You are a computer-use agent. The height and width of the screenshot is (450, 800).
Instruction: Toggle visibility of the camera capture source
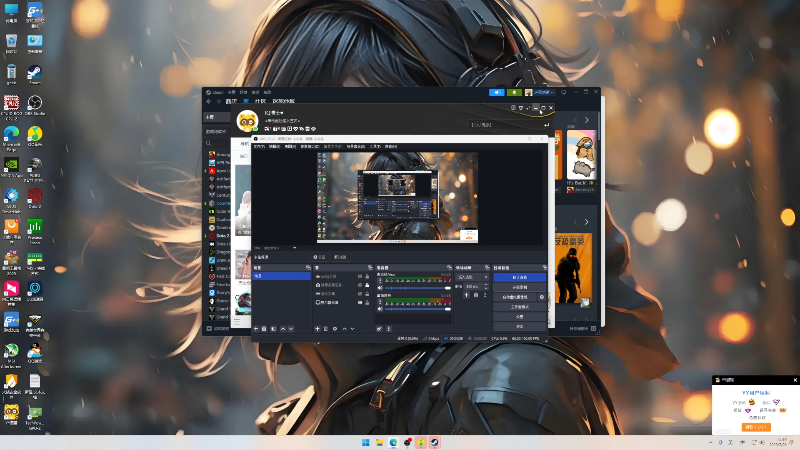(x=360, y=285)
